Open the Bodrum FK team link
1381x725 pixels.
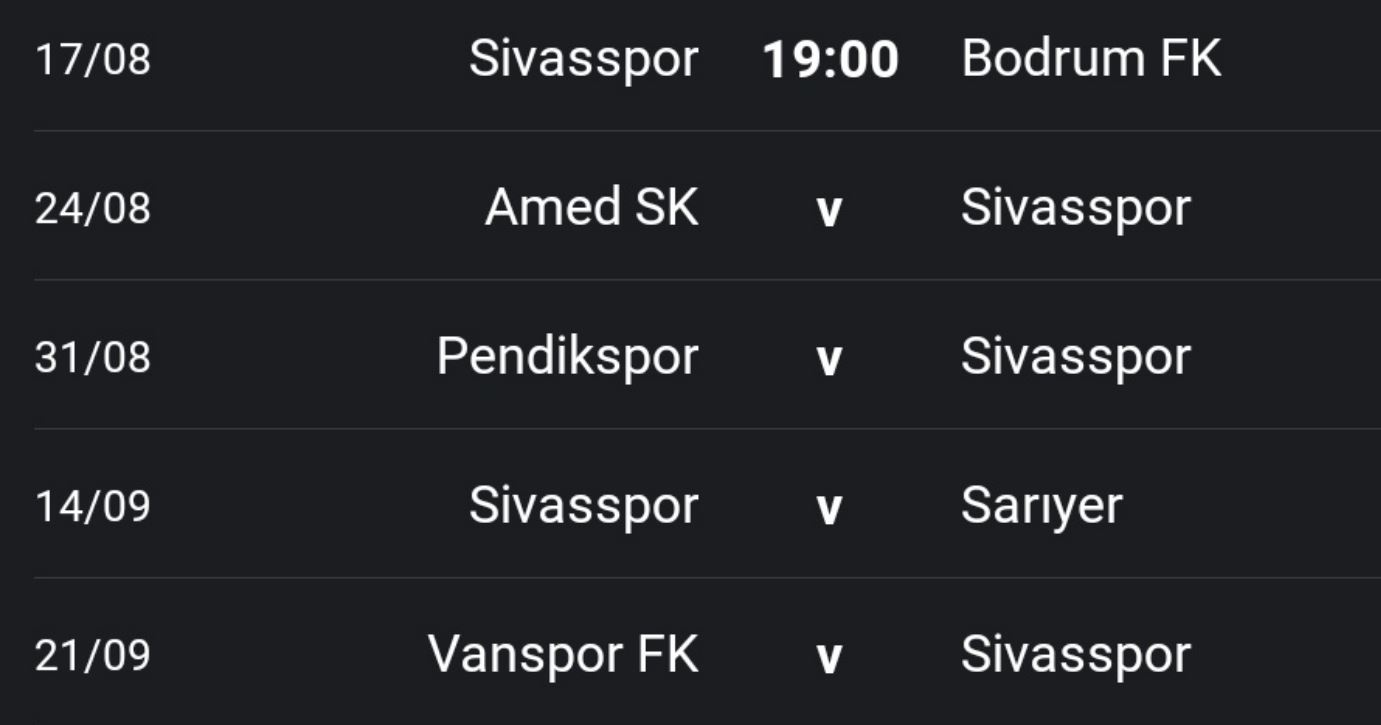tap(1091, 60)
